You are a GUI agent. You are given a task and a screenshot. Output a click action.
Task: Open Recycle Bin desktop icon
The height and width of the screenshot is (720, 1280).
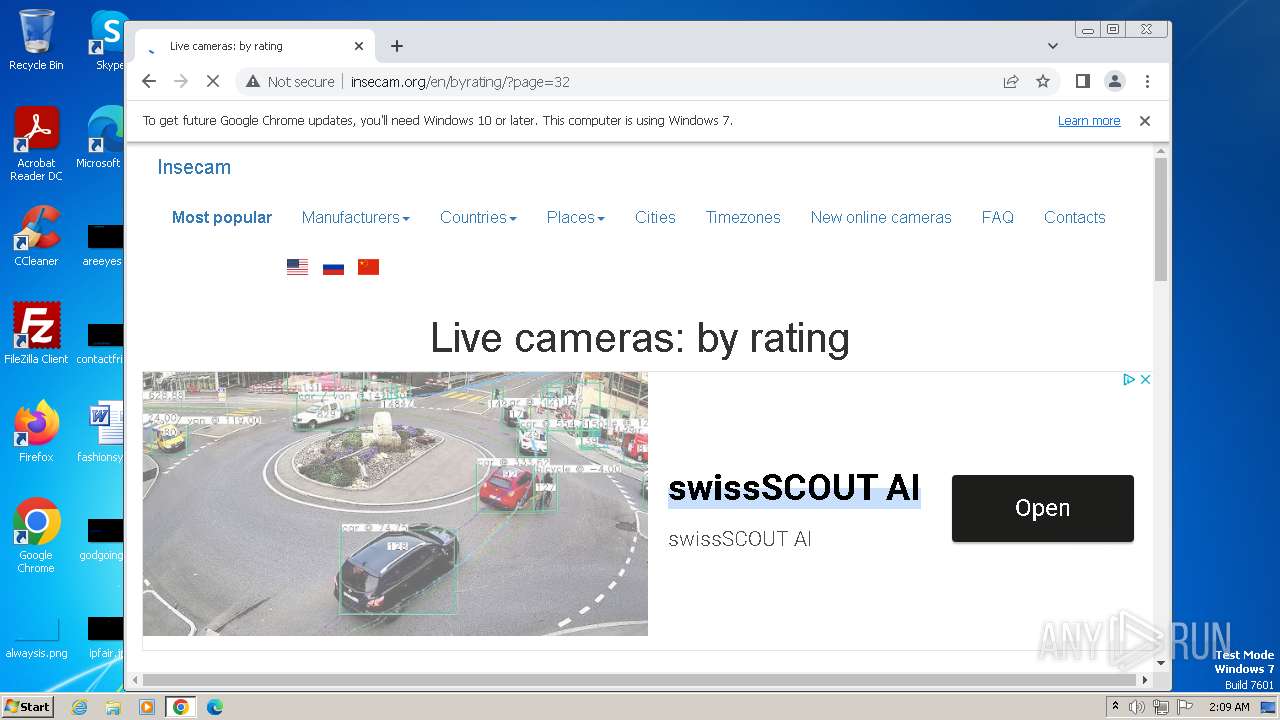coord(36,40)
